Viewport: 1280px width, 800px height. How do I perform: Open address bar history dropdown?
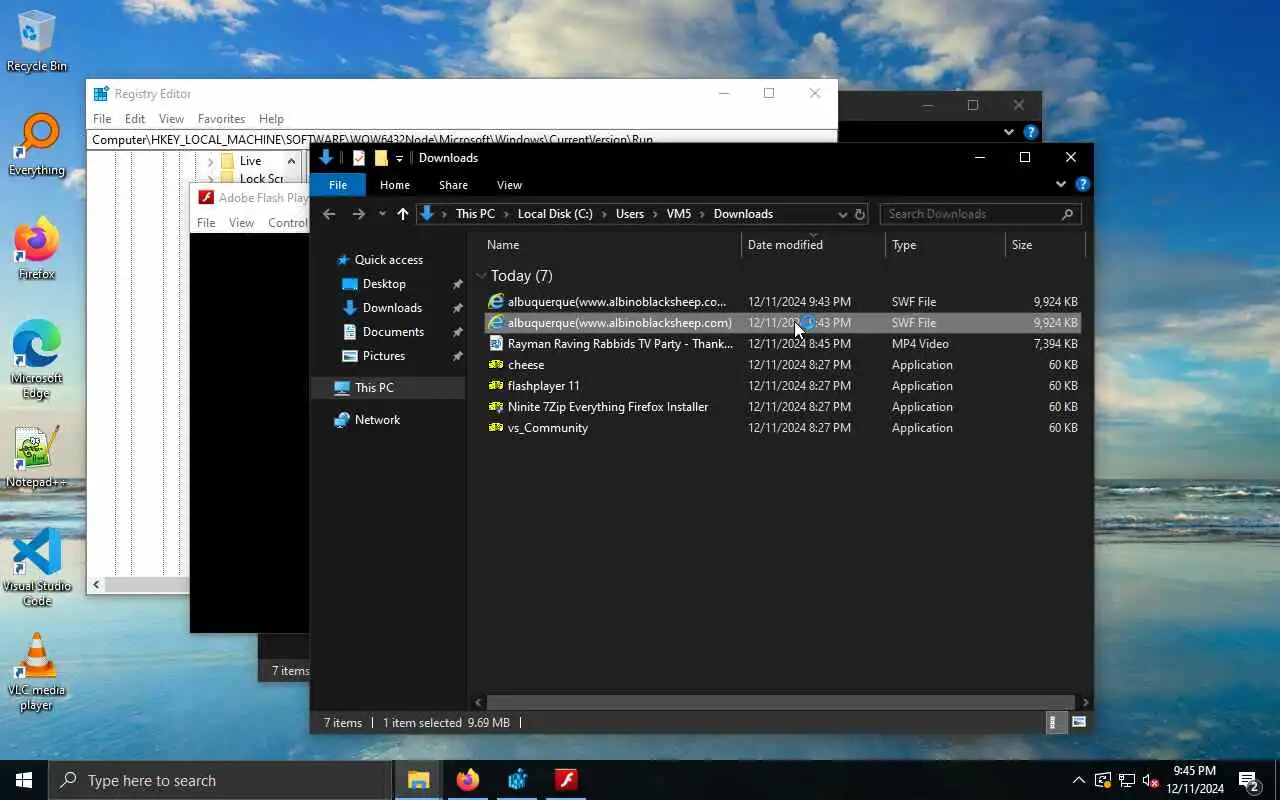pyautogui.click(x=842, y=214)
